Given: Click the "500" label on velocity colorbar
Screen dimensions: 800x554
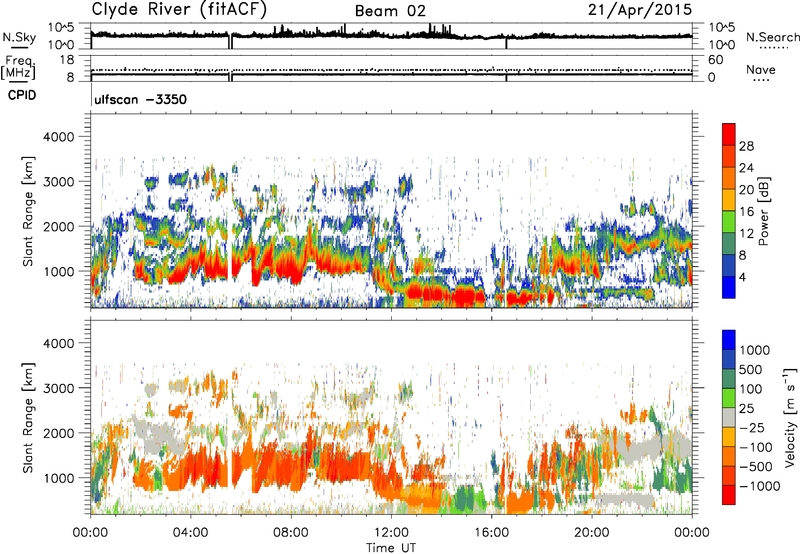Looking at the screenshot, I should pyautogui.click(x=751, y=369).
